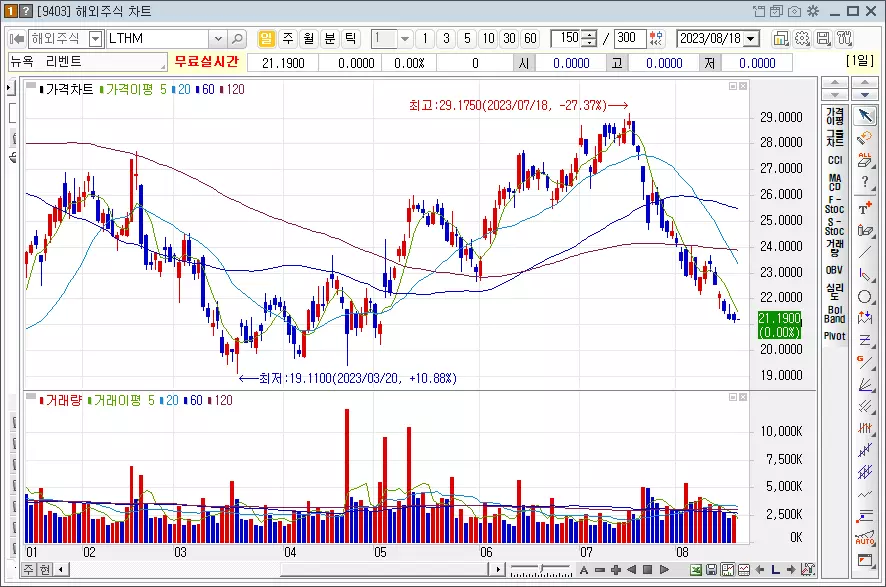This screenshot has width=886, height=587.
Task: Select the MACD indicator
Action: point(835,182)
